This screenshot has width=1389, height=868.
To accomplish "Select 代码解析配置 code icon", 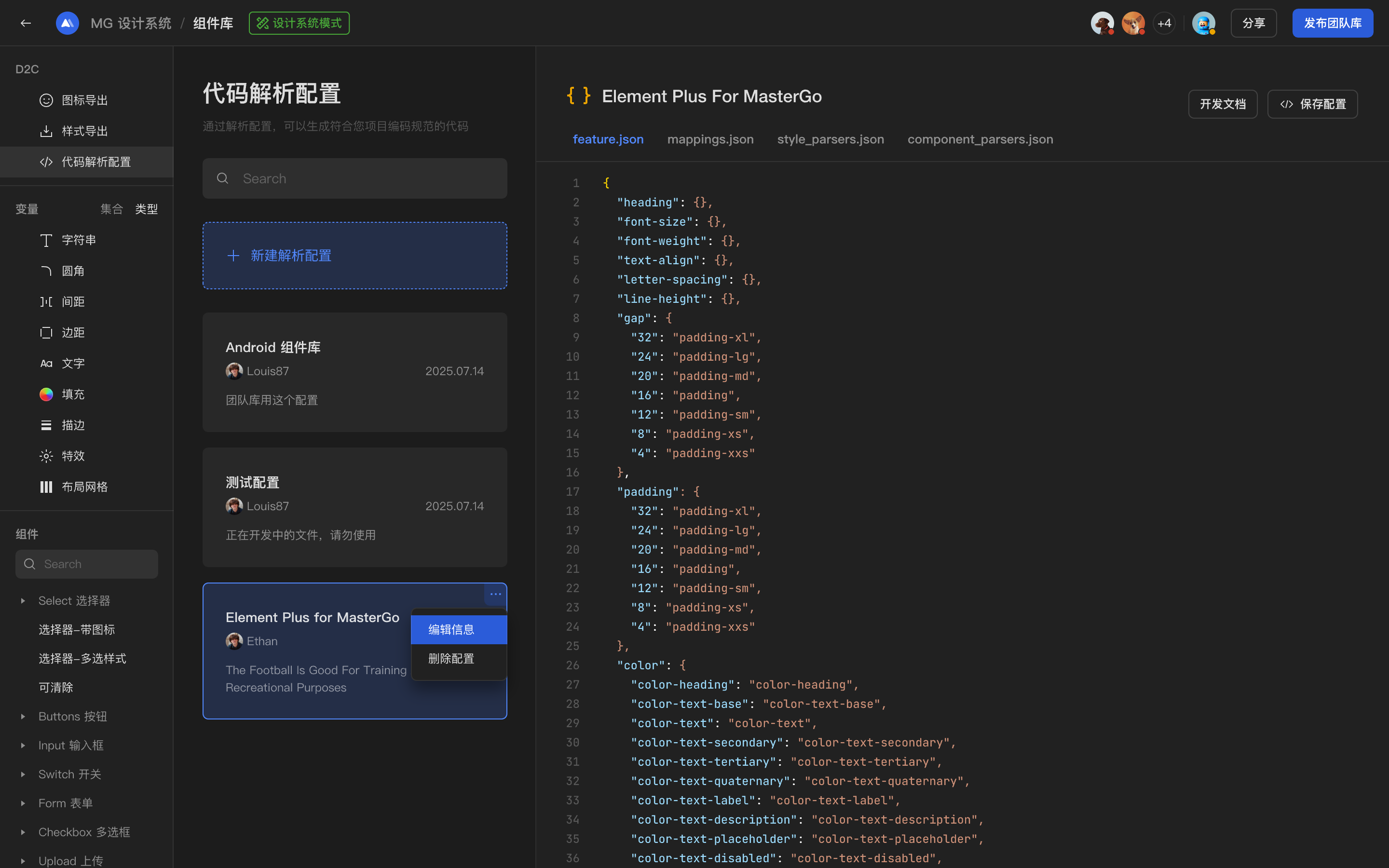I will point(46,163).
